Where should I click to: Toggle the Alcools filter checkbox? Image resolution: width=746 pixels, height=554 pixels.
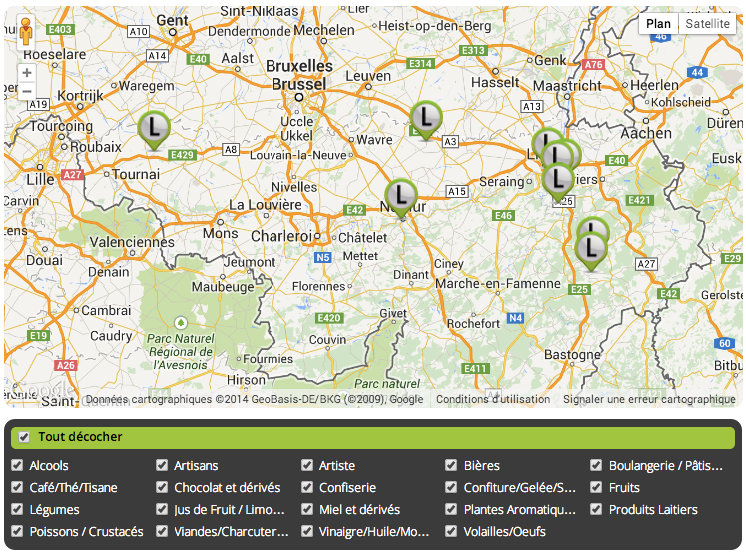pos(17,465)
